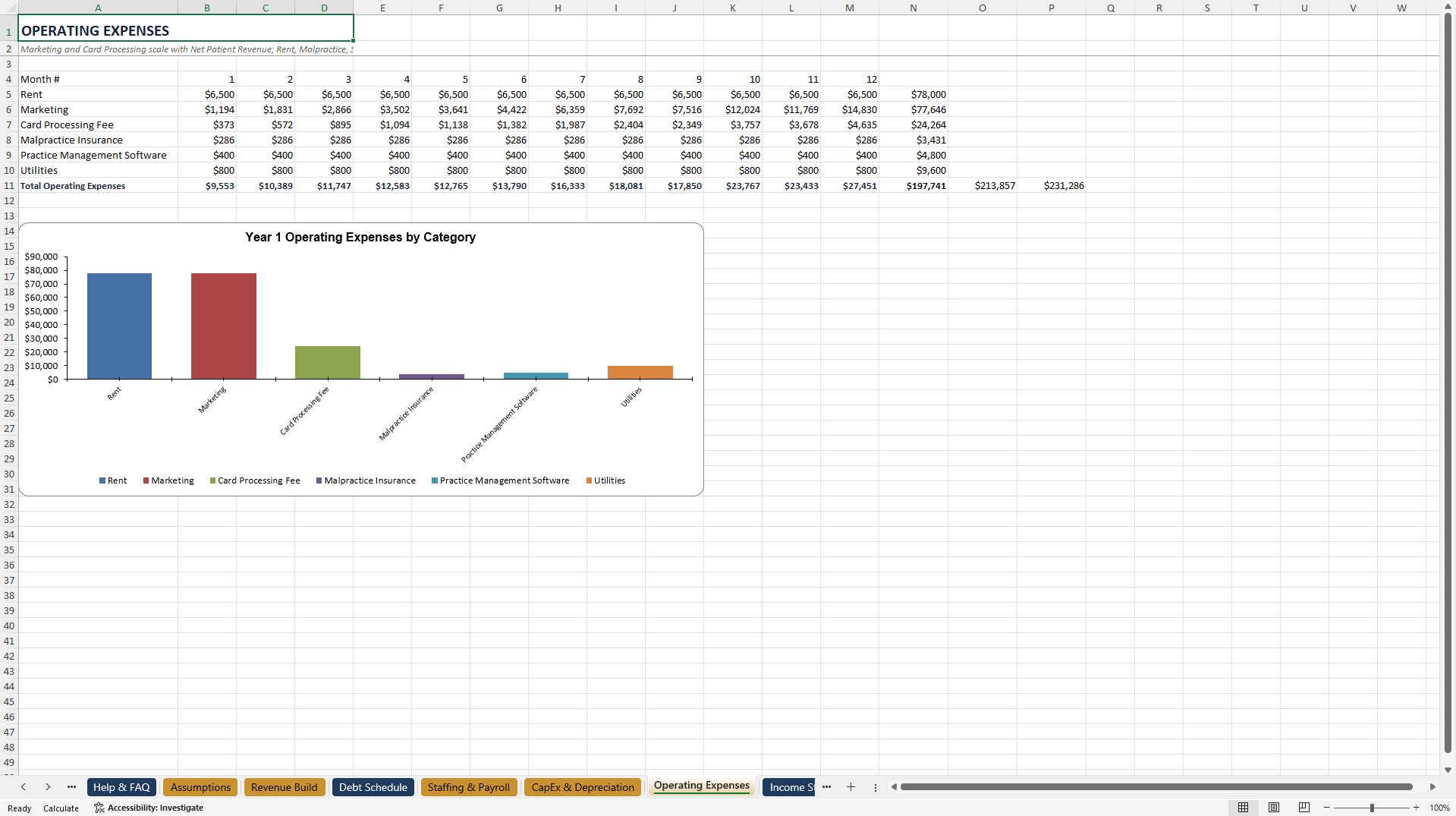Select total cell $197,741
The width and height of the screenshot is (1456, 816).
(914, 185)
